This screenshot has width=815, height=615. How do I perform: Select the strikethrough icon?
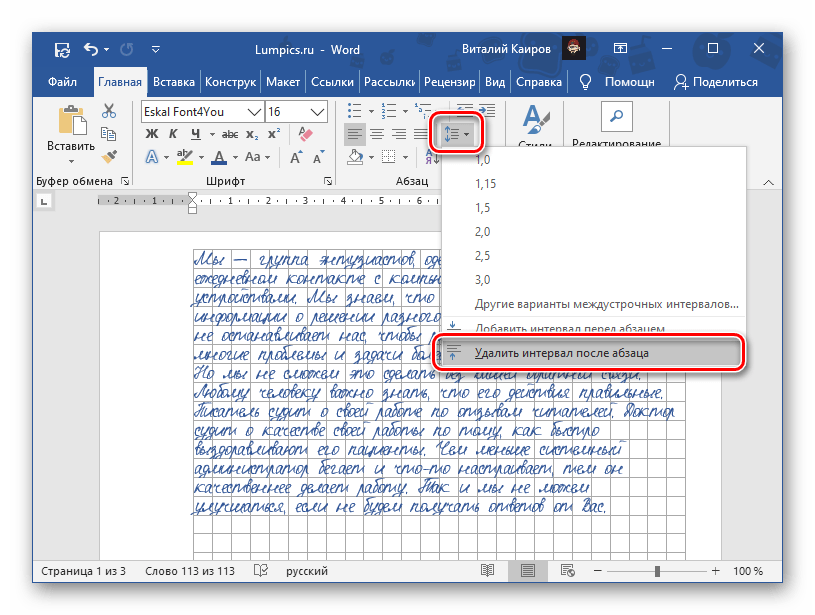(230, 133)
